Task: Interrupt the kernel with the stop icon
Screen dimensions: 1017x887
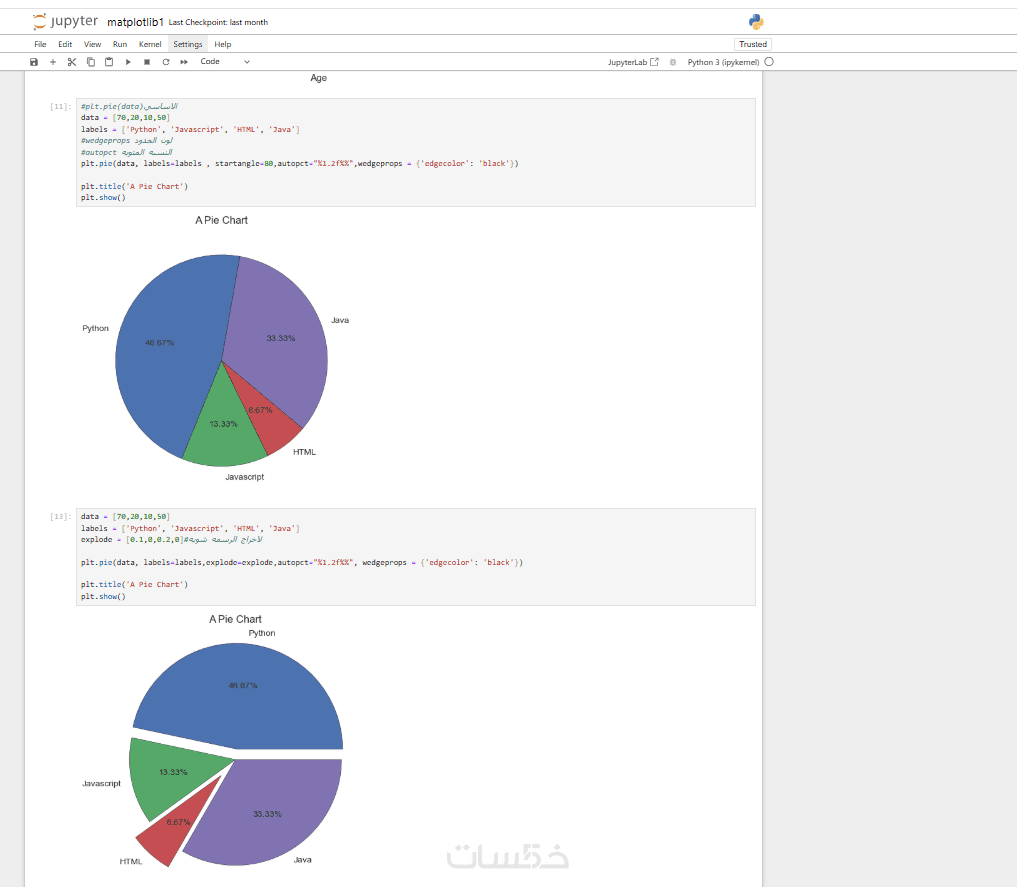Action: 147,62
